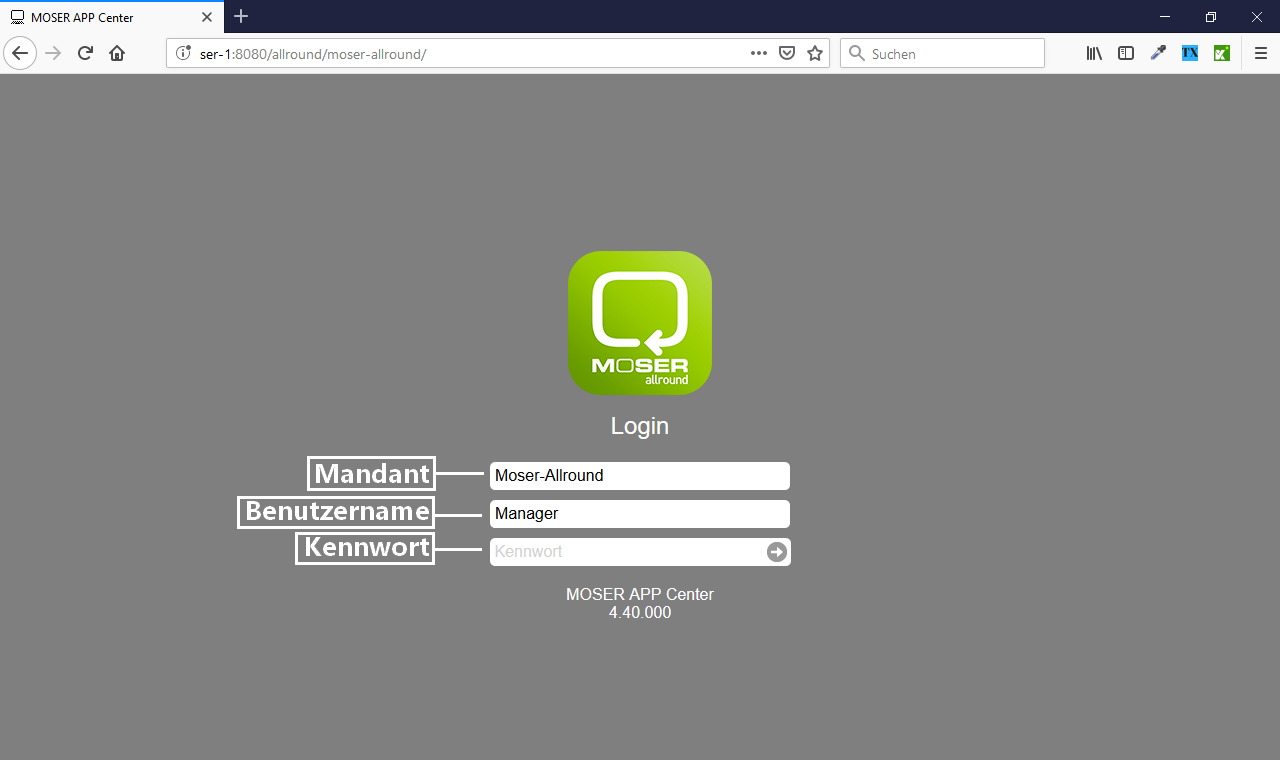Bookmark this page with the star icon

pyautogui.click(x=815, y=54)
